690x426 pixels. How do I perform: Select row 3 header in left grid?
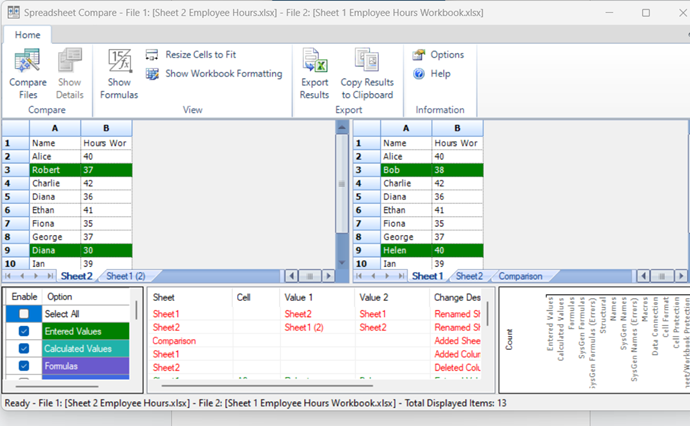(x=16, y=170)
